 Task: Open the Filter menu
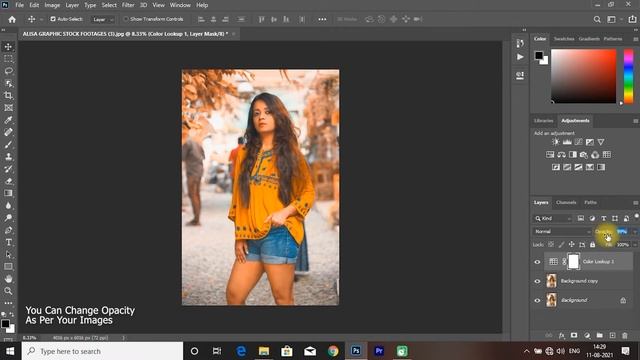pos(128,5)
